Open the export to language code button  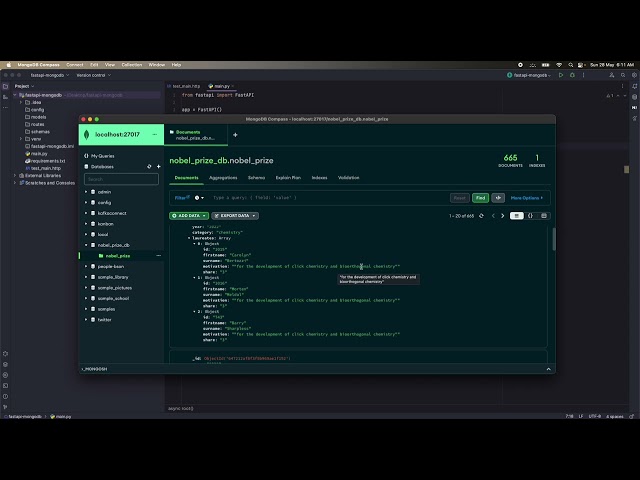[498, 198]
